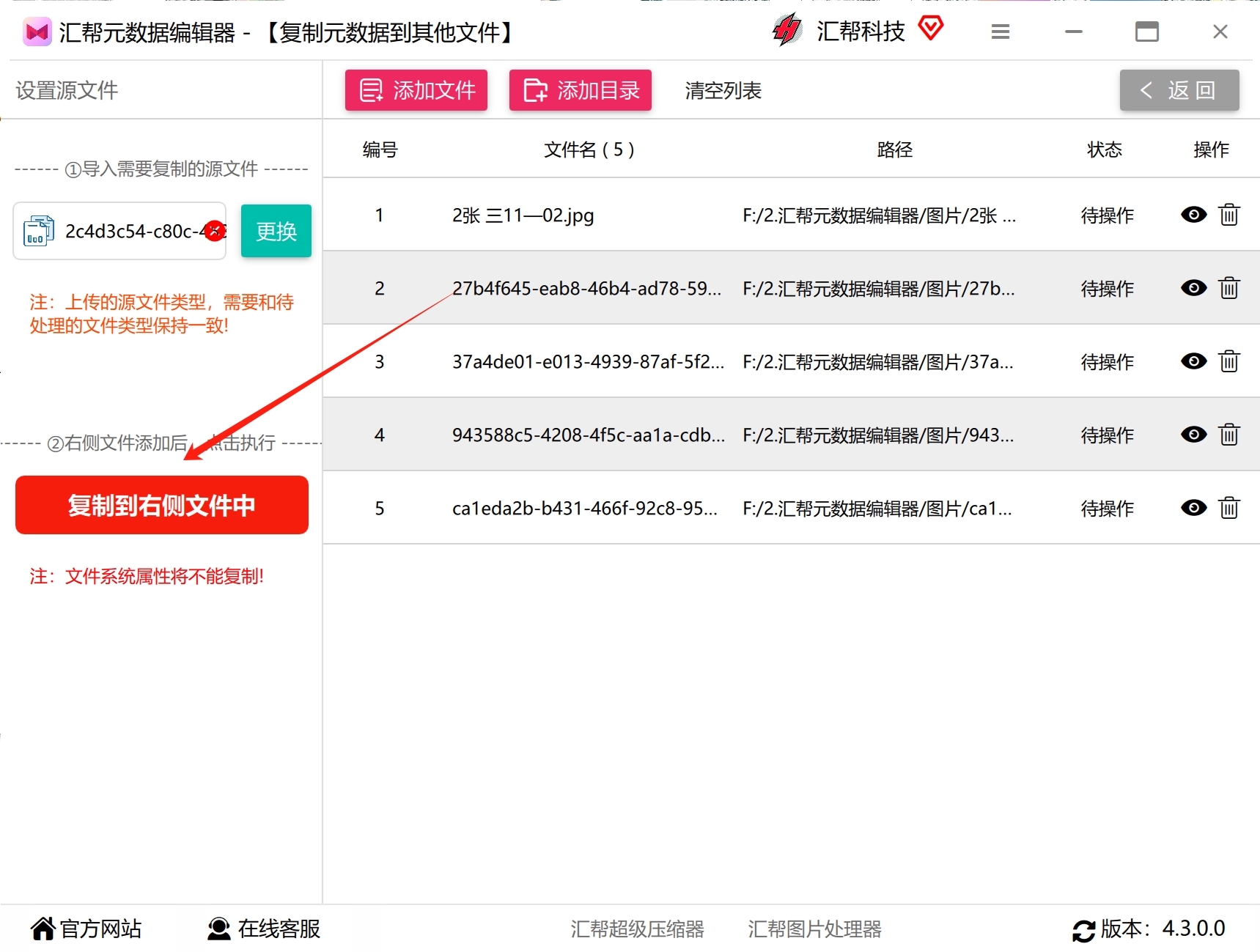Trash the ca1eda2b file in row 5

[x=1229, y=508]
